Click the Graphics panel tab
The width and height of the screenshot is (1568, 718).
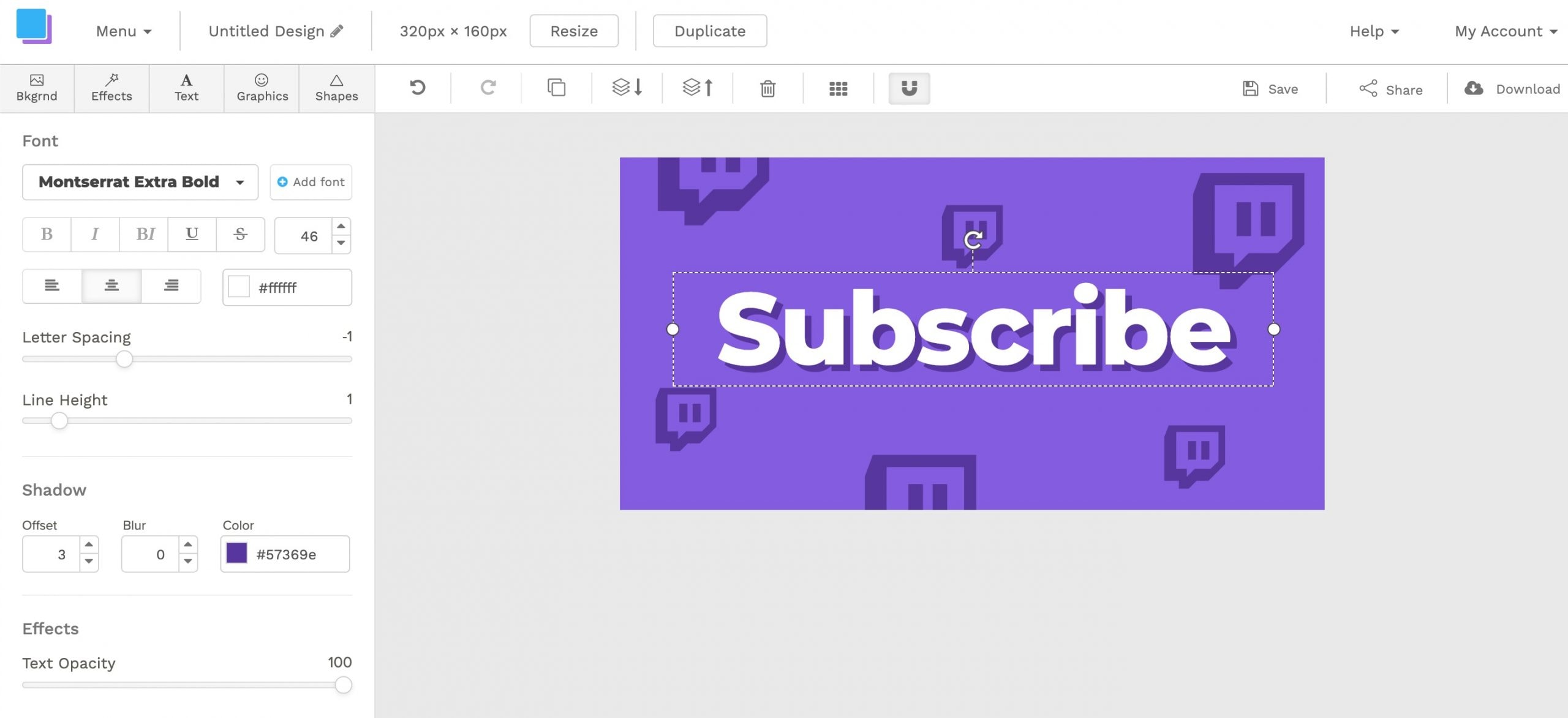(x=262, y=88)
